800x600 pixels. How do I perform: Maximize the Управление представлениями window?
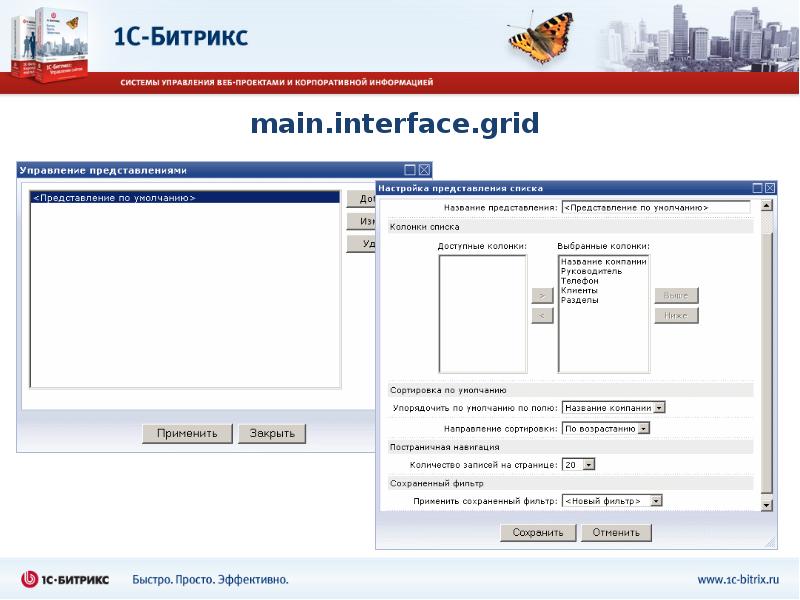point(410,170)
